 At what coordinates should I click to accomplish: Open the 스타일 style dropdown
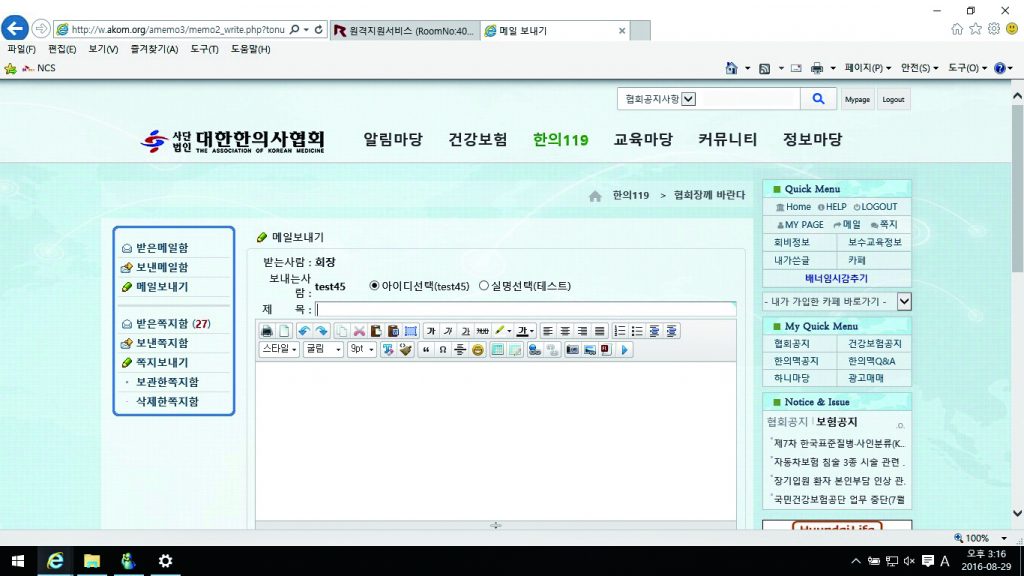click(279, 348)
